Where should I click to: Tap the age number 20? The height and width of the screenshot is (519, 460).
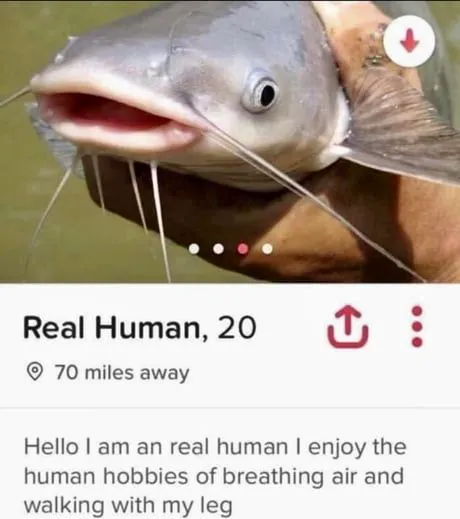pyautogui.click(x=237, y=327)
